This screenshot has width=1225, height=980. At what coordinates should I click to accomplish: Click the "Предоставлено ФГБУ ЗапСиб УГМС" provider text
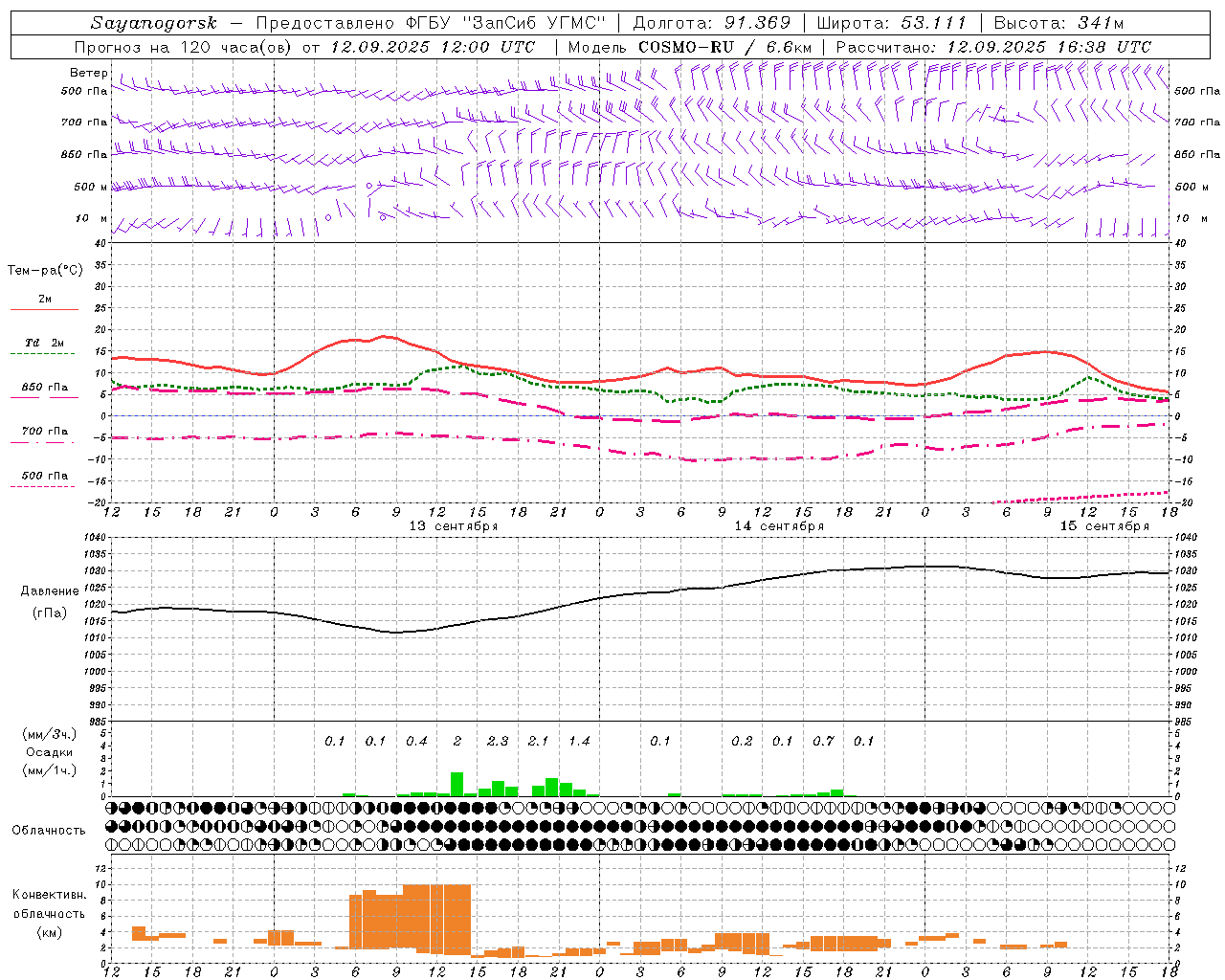[431, 23]
